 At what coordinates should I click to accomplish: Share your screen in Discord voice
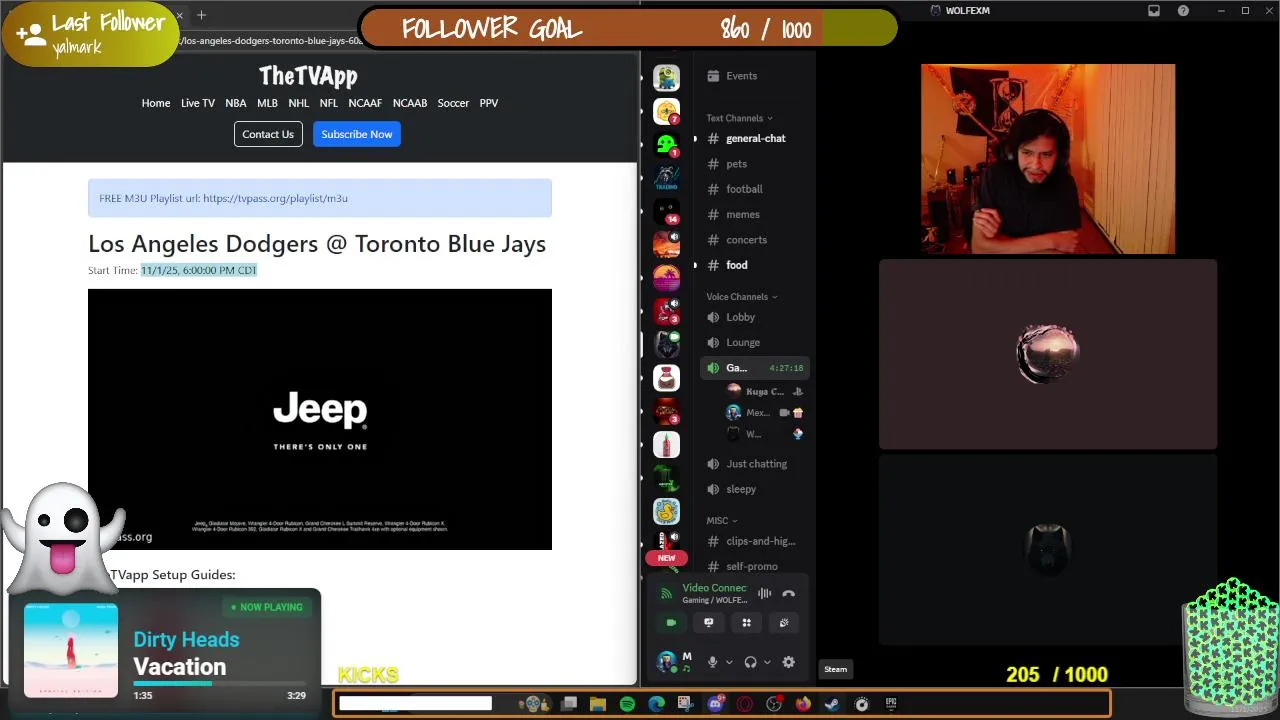709,622
